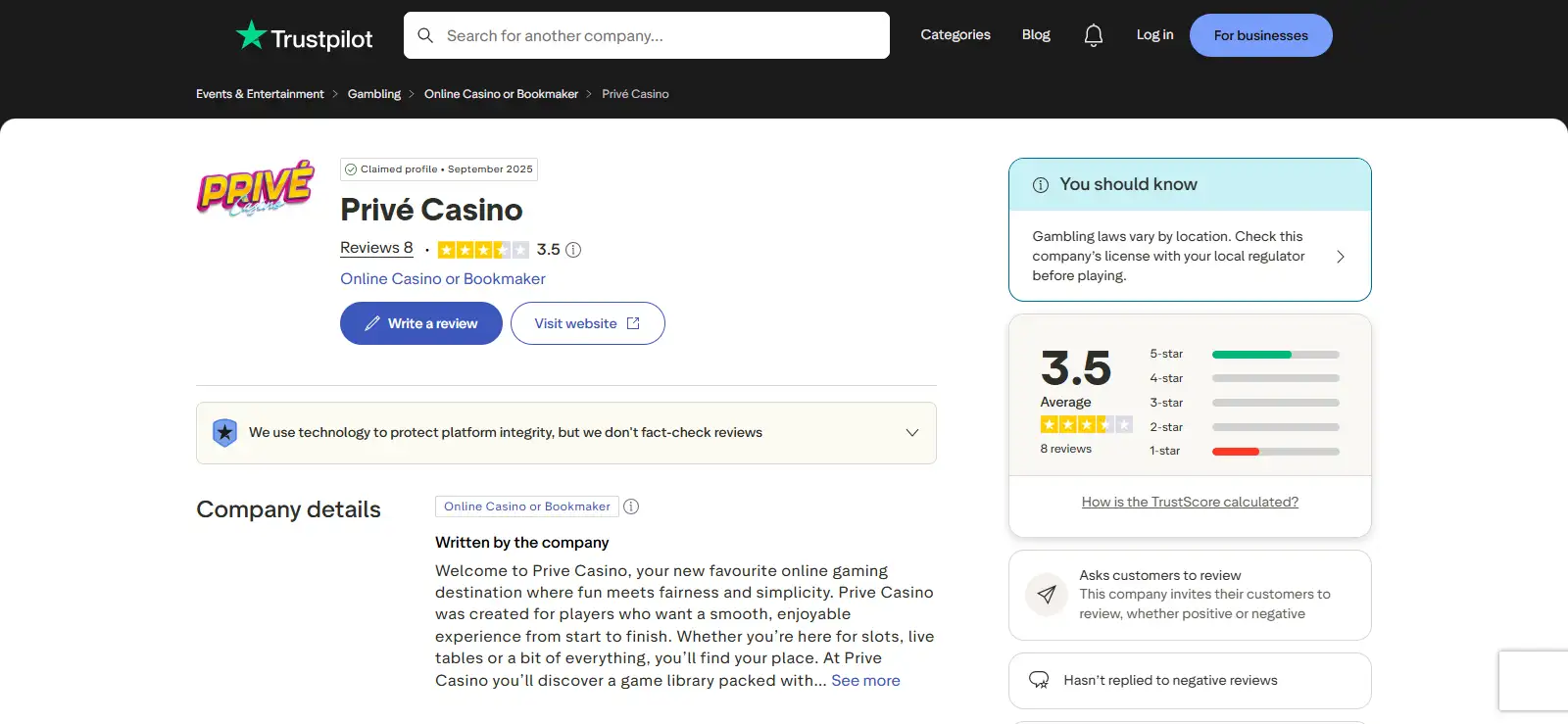Open the gambling laws notice arrow

click(1341, 257)
